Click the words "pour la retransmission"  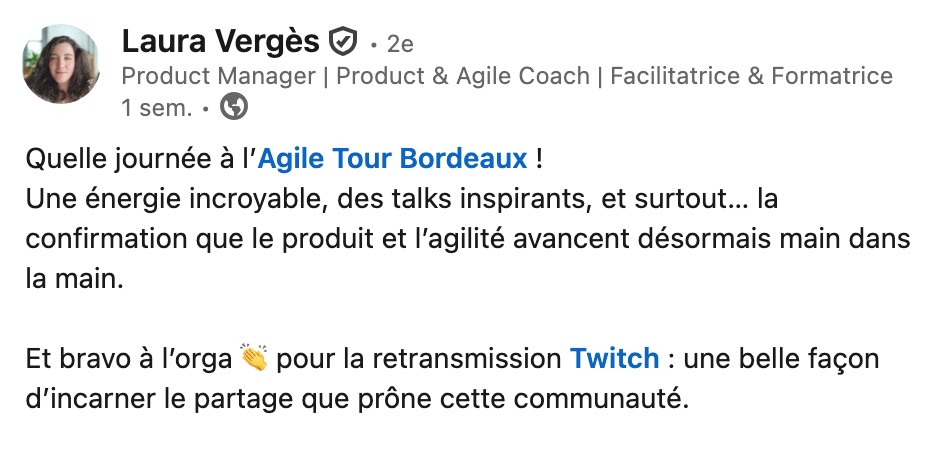(418, 358)
